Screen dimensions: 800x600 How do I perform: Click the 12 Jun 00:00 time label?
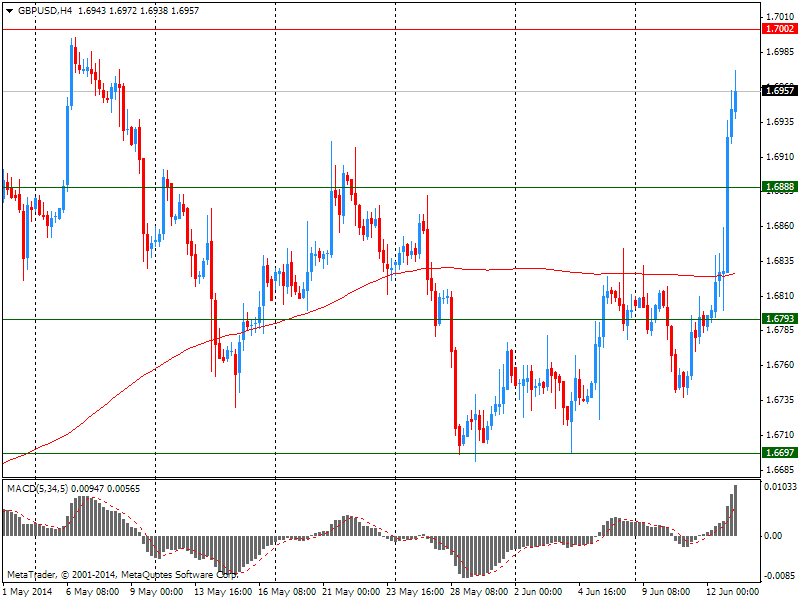click(x=732, y=592)
